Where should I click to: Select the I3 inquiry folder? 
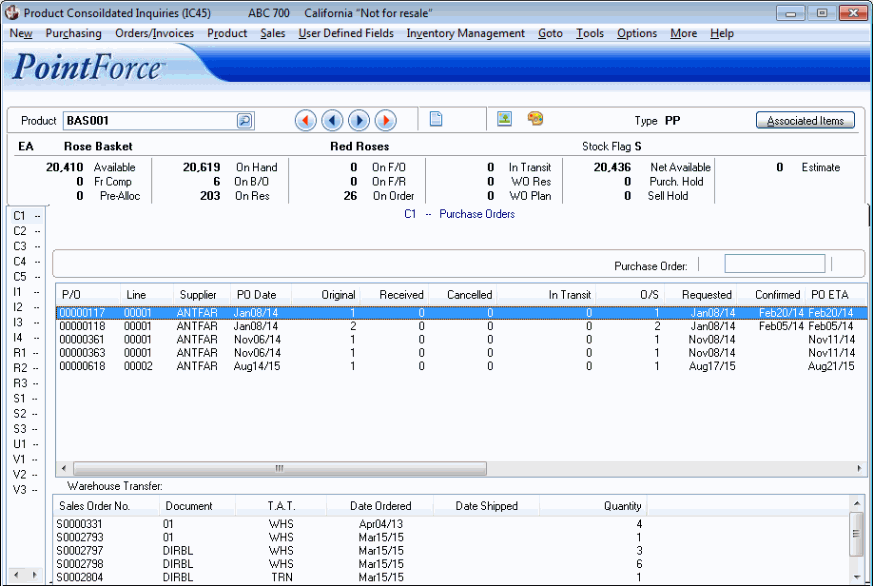tap(26, 322)
